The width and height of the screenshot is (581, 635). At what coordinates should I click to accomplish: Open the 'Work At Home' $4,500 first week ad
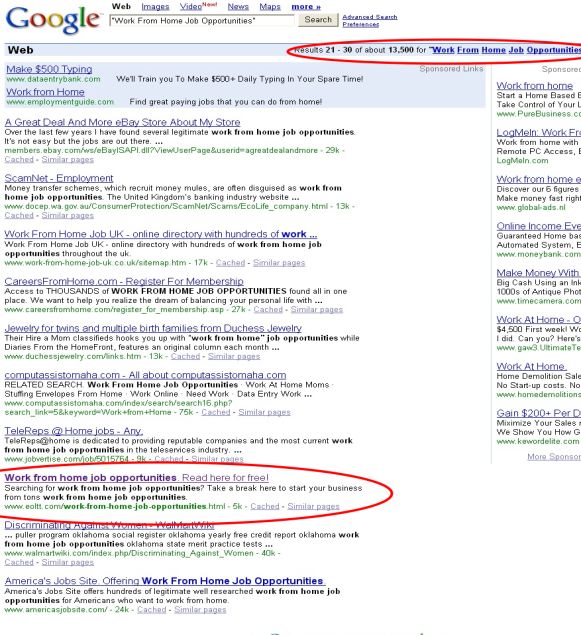click(538, 320)
